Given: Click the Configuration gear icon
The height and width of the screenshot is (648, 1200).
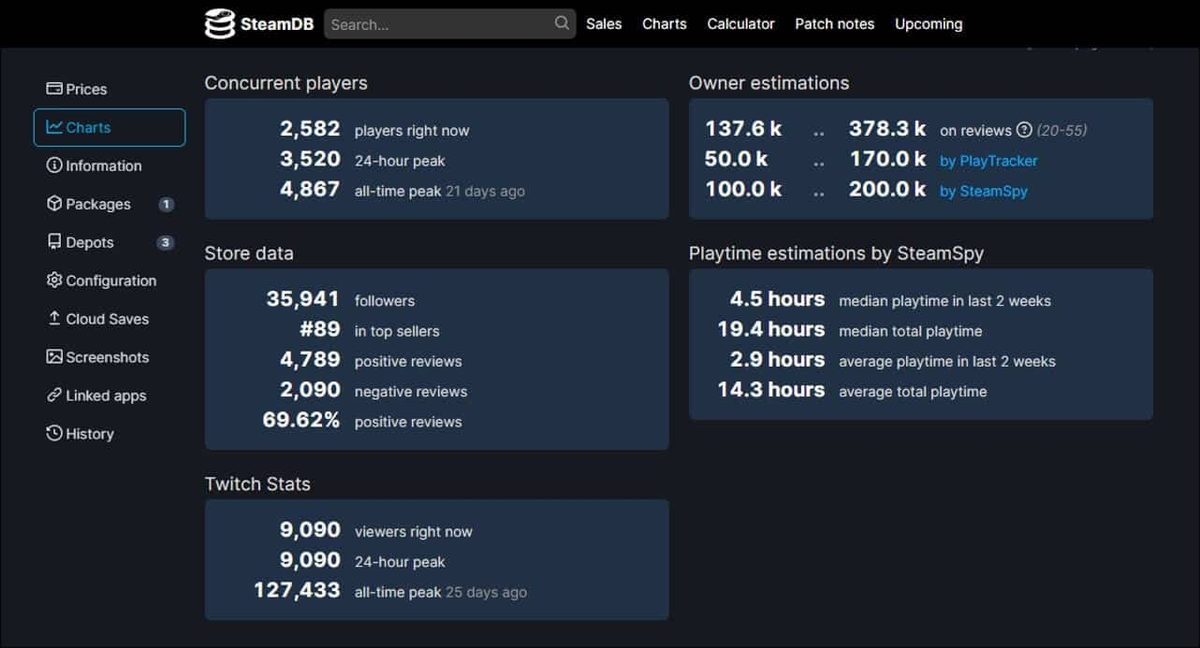Looking at the screenshot, I should pos(54,280).
